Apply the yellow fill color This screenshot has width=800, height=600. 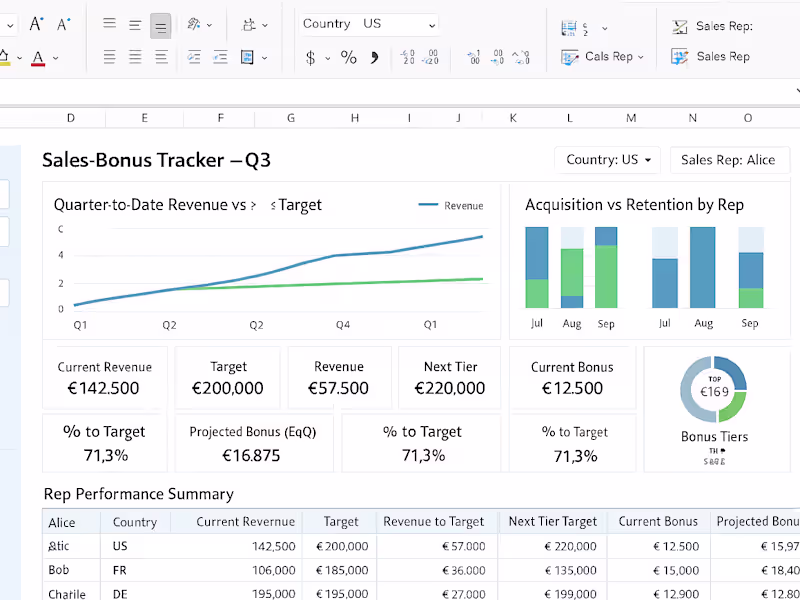pos(6,59)
